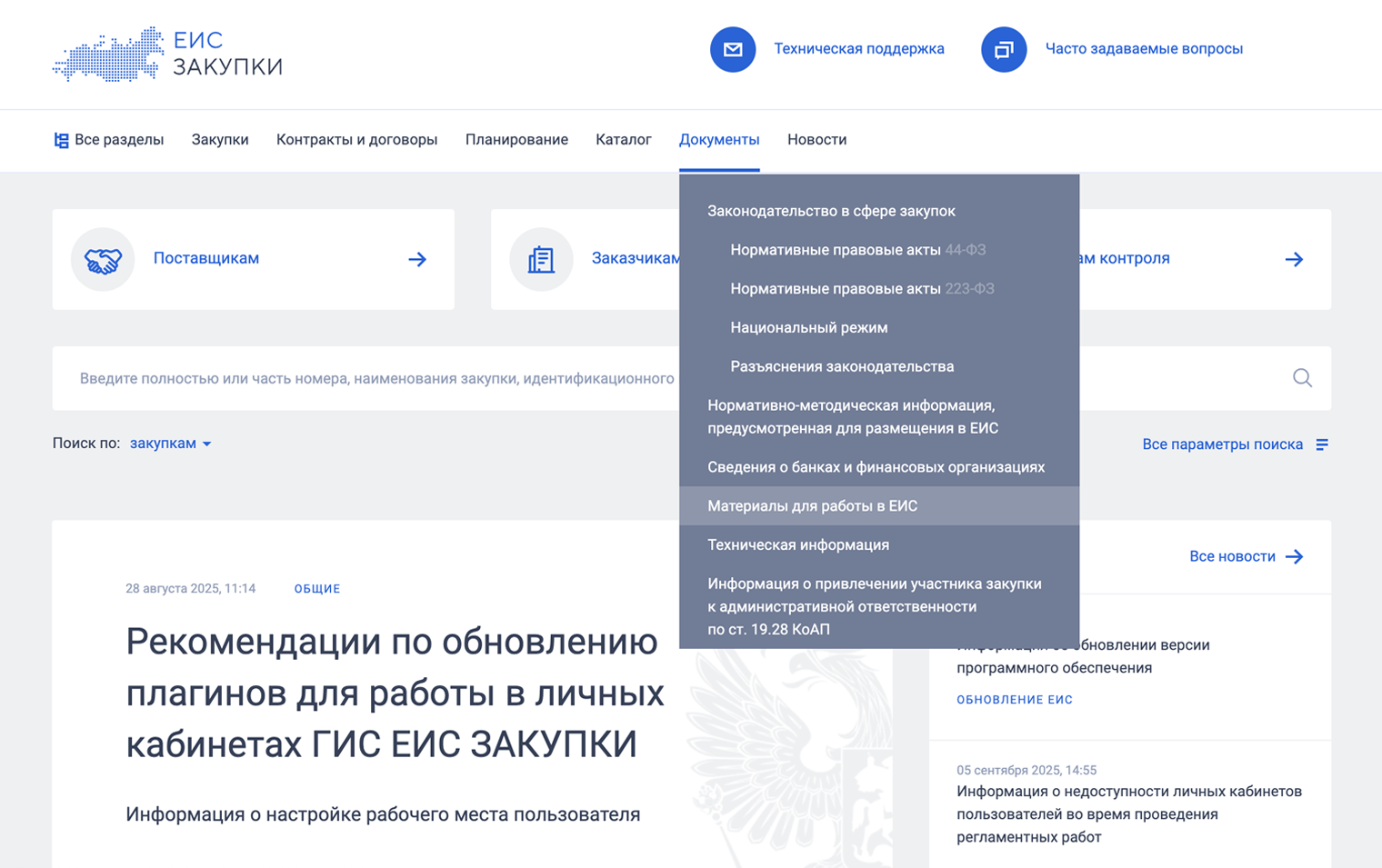
Task: Open the plugin update recommendations headline
Action: click(395, 693)
